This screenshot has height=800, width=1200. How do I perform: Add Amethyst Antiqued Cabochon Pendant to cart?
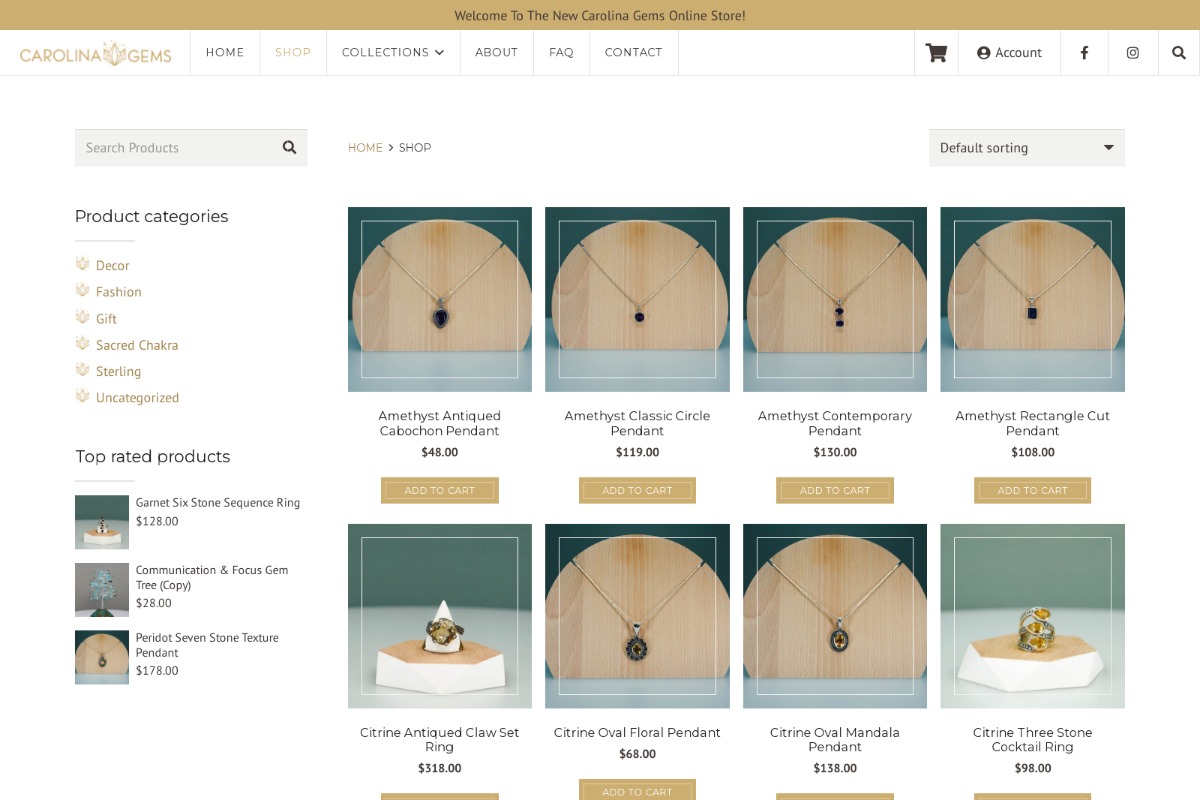[440, 490]
